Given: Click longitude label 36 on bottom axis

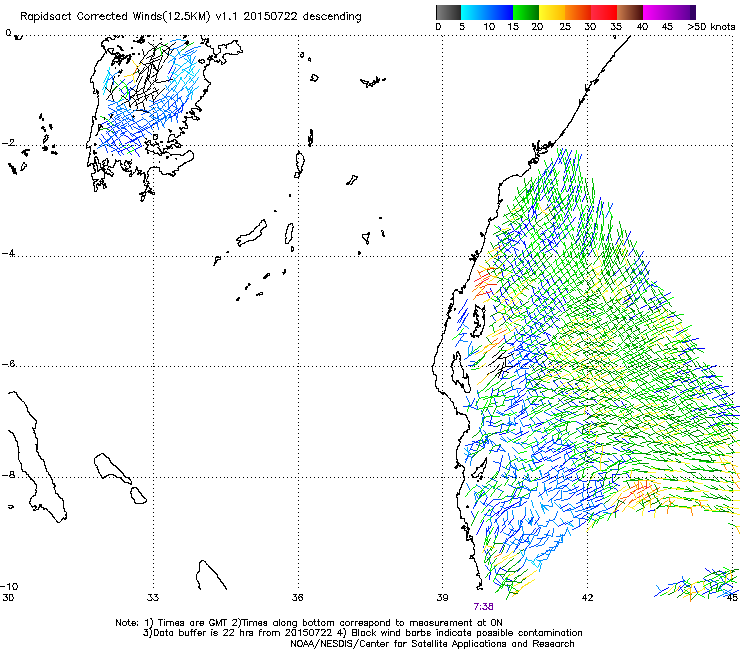Looking at the screenshot, I should click(x=297, y=597).
